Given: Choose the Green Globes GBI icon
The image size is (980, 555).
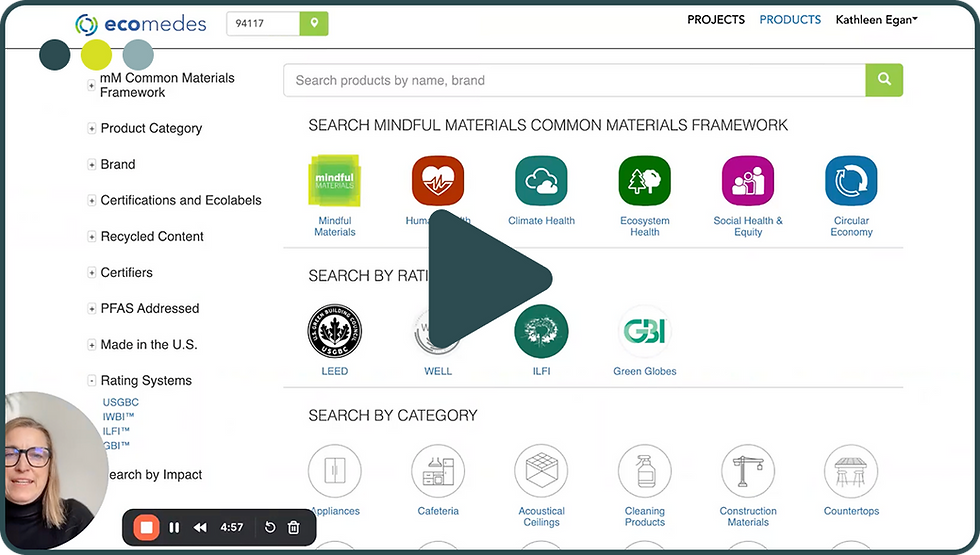Looking at the screenshot, I should 644,331.
